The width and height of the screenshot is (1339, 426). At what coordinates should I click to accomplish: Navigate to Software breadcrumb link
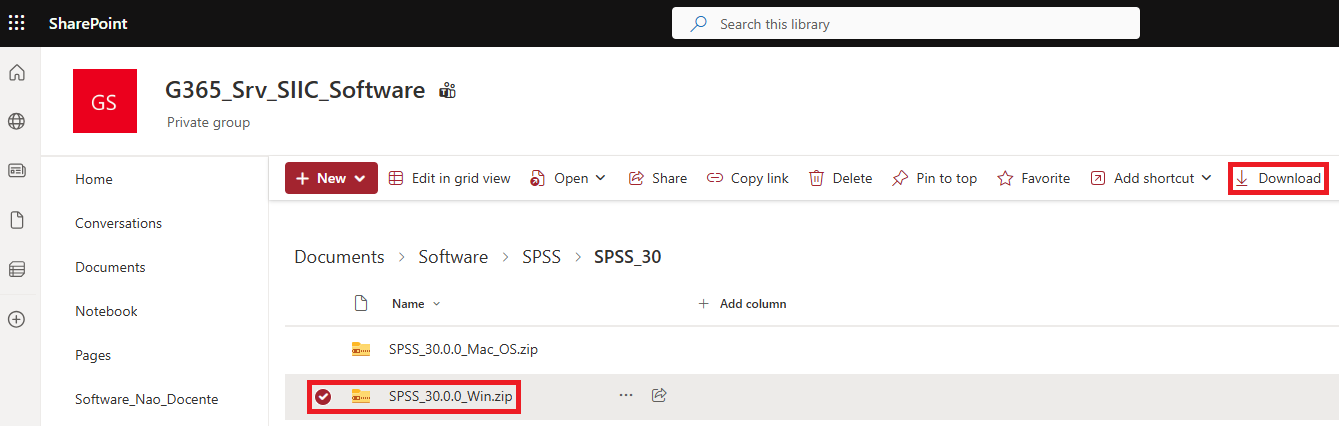tap(453, 257)
